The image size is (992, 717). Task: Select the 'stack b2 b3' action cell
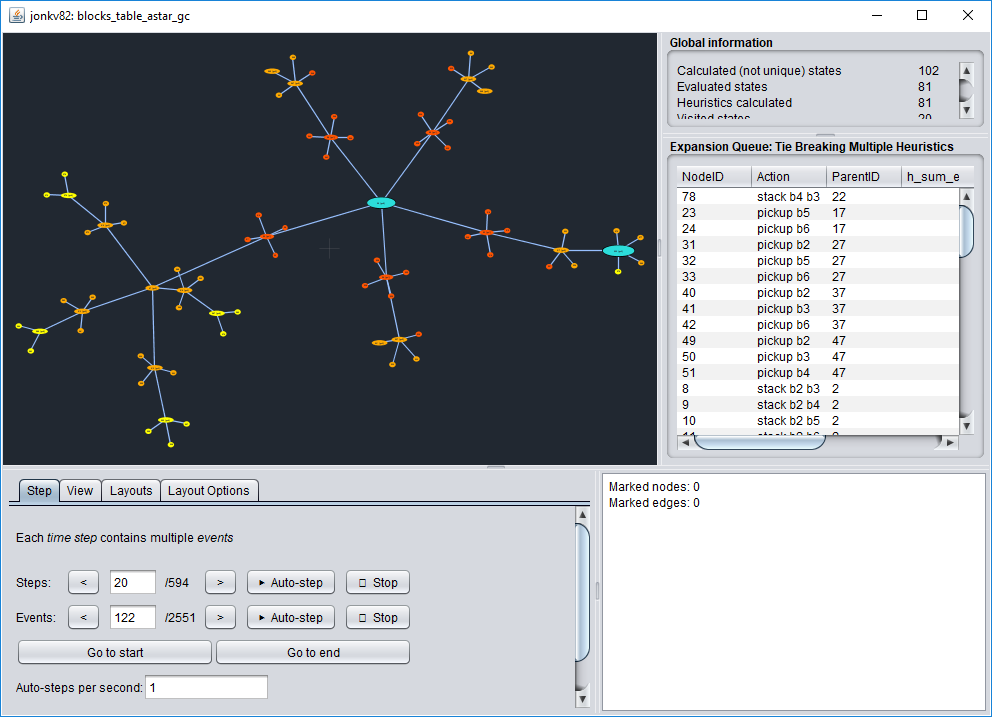click(788, 389)
